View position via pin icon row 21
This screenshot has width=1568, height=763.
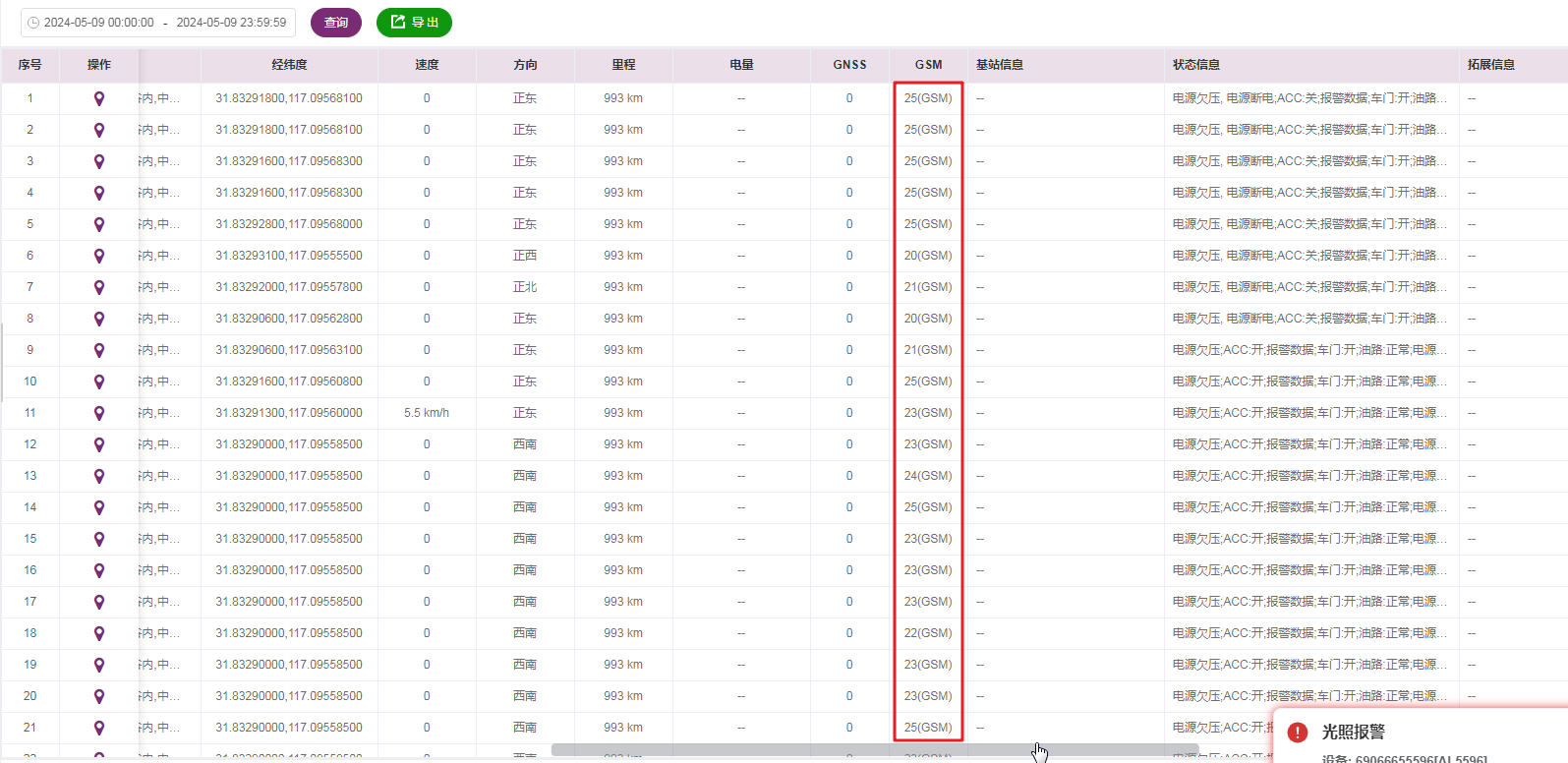99,728
